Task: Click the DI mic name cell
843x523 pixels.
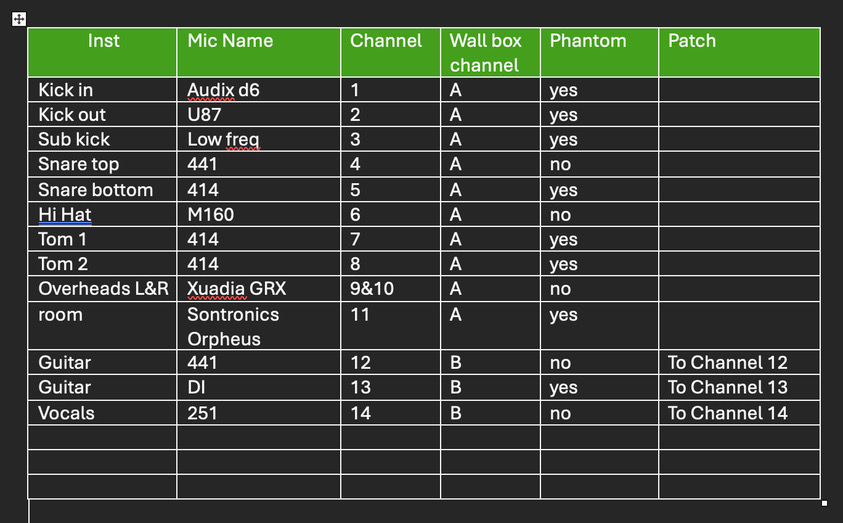Action: pyautogui.click(x=196, y=388)
